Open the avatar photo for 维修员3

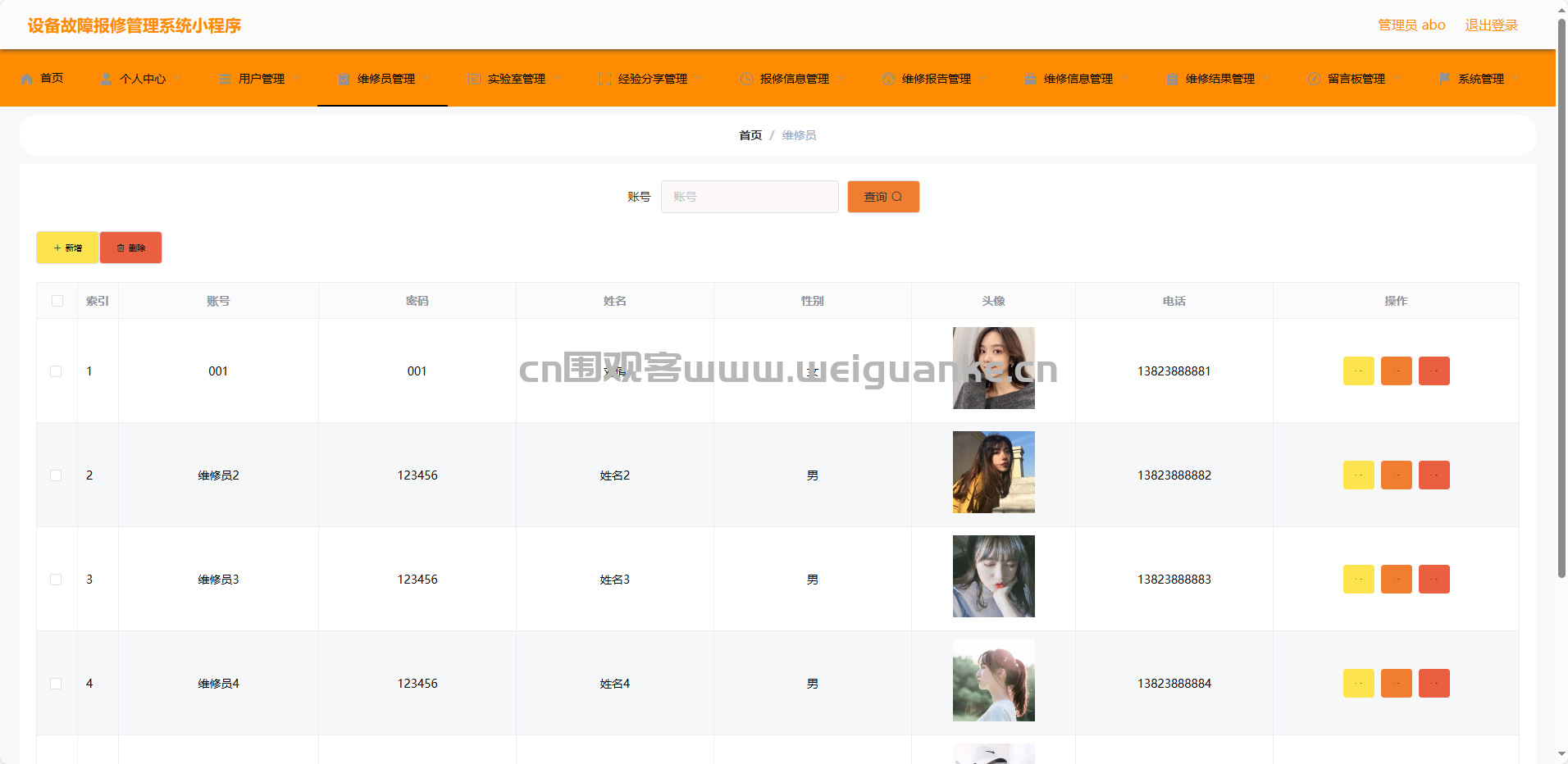[x=994, y=576]
